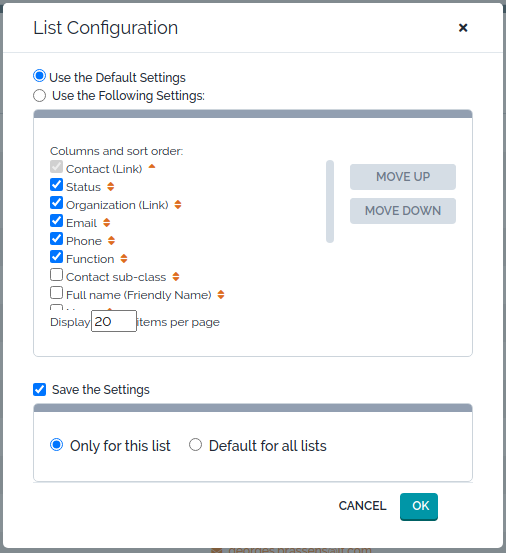Viewport: 506px width, 553px height.
Task: Uncheck the Status column checkbox
Action: [x=56, y=185]
